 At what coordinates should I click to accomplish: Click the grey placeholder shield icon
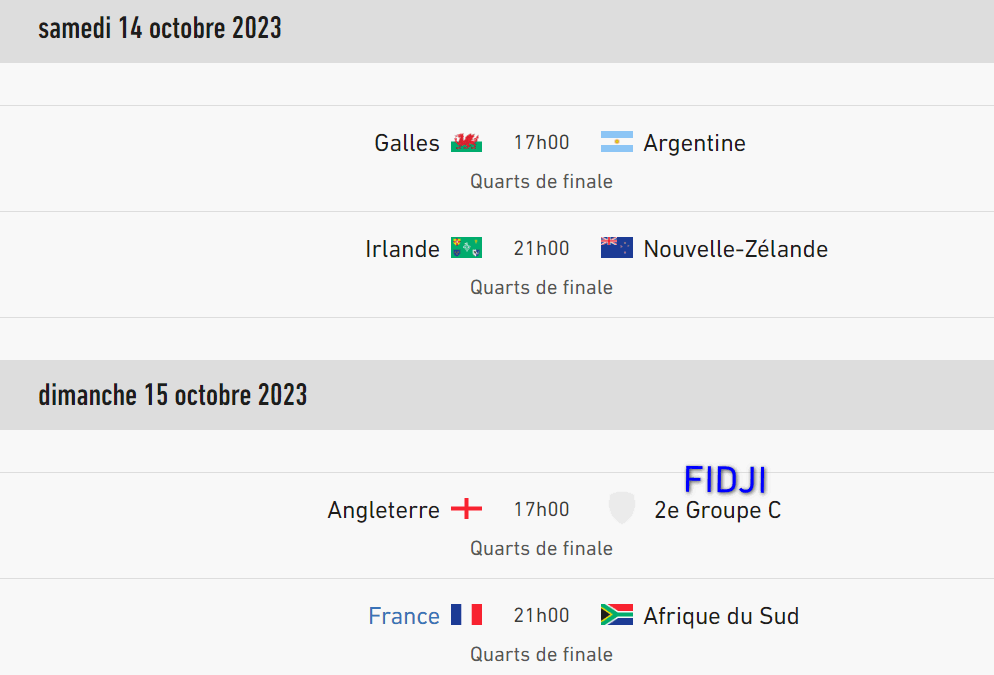click(x=621, y=509)
